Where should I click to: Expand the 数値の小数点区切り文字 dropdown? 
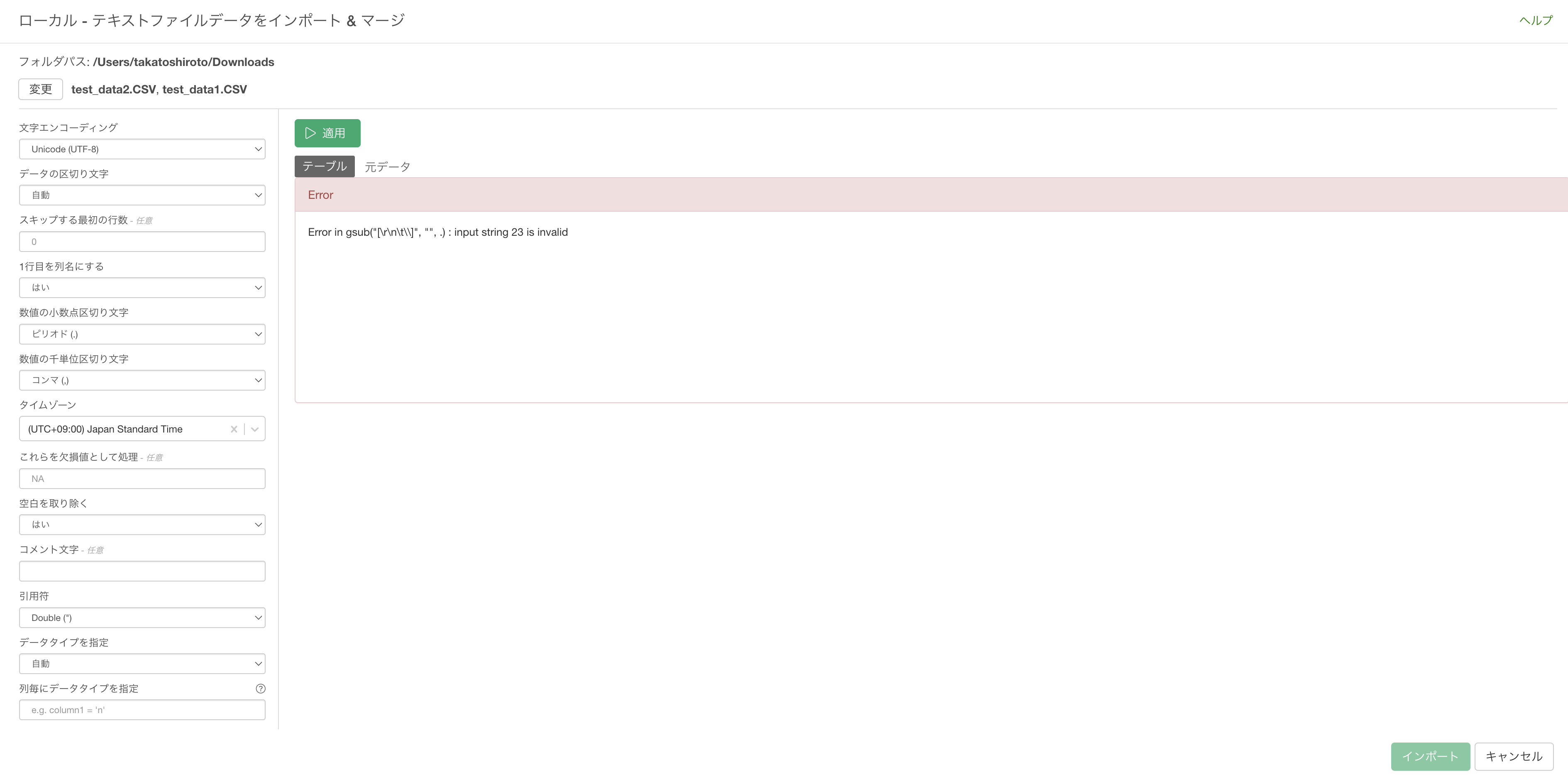pos(142,334)
